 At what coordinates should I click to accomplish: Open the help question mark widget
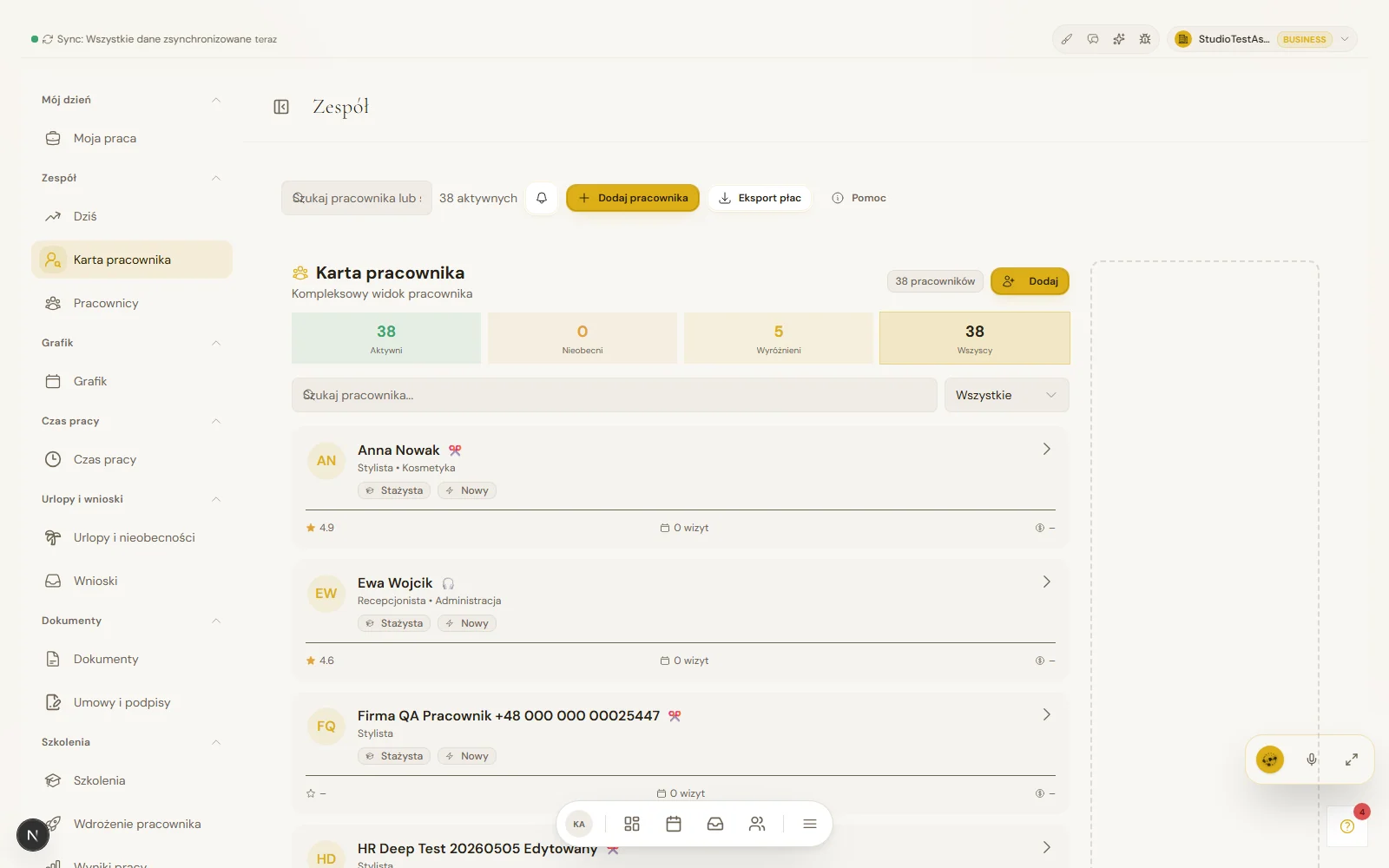1347,826
